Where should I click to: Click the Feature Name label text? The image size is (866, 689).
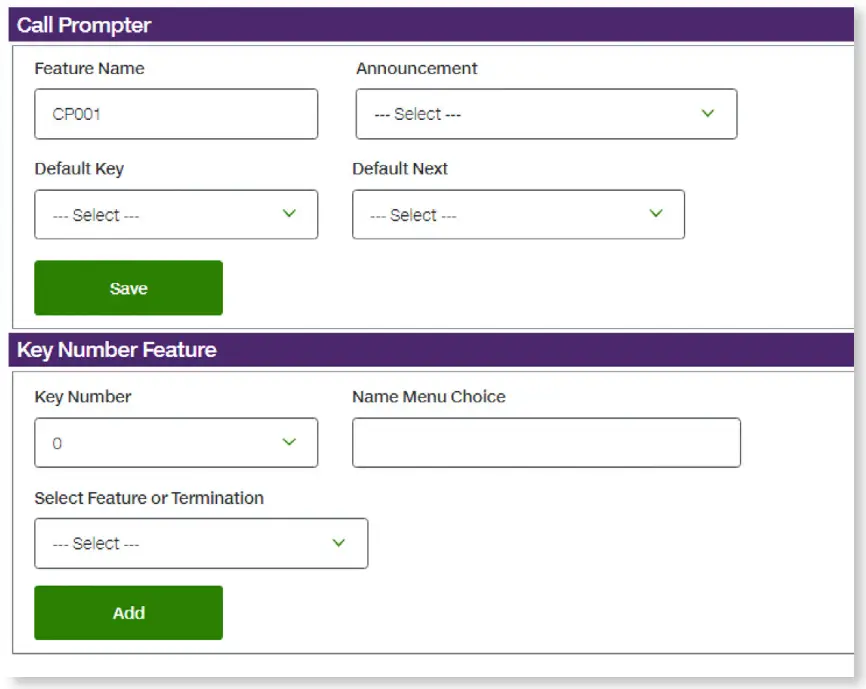coord(89,68)
